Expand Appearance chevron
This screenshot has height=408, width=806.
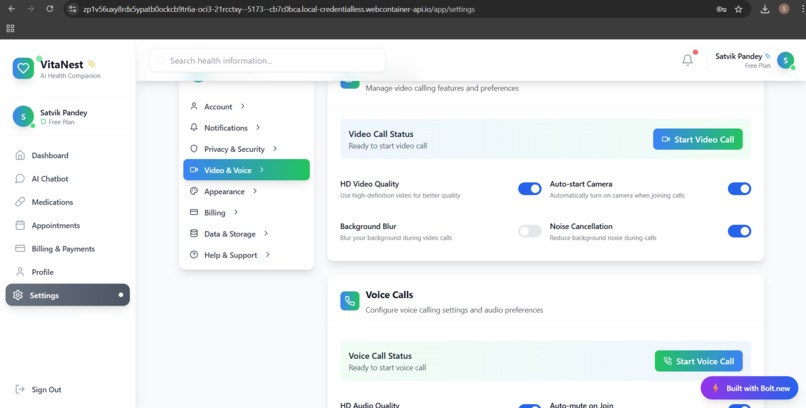tap(255, 191)
